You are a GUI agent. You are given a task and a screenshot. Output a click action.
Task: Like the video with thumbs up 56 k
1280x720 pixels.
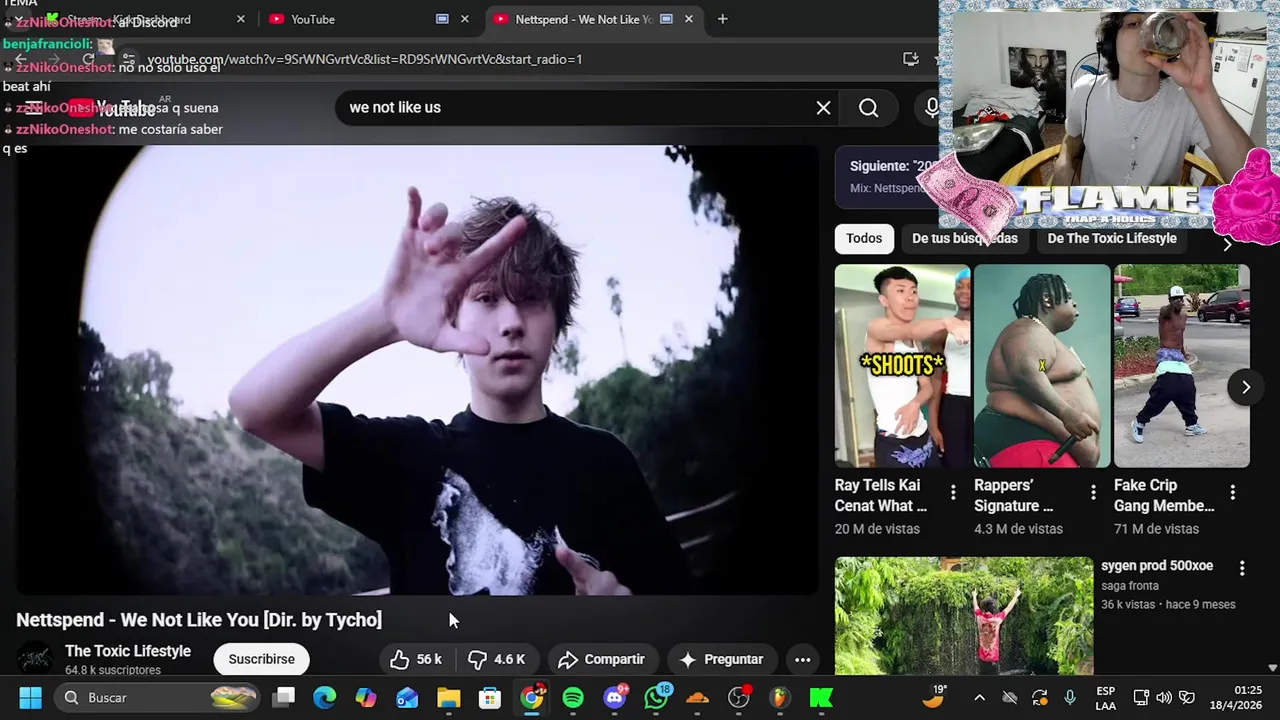click(x=416, y=659)
